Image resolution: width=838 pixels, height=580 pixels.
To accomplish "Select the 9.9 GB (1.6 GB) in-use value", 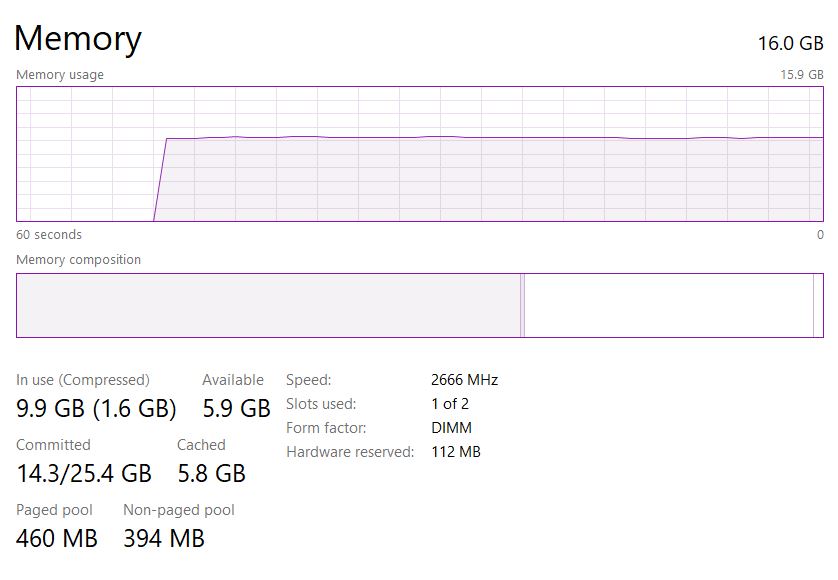I will (x=96, y=408).
